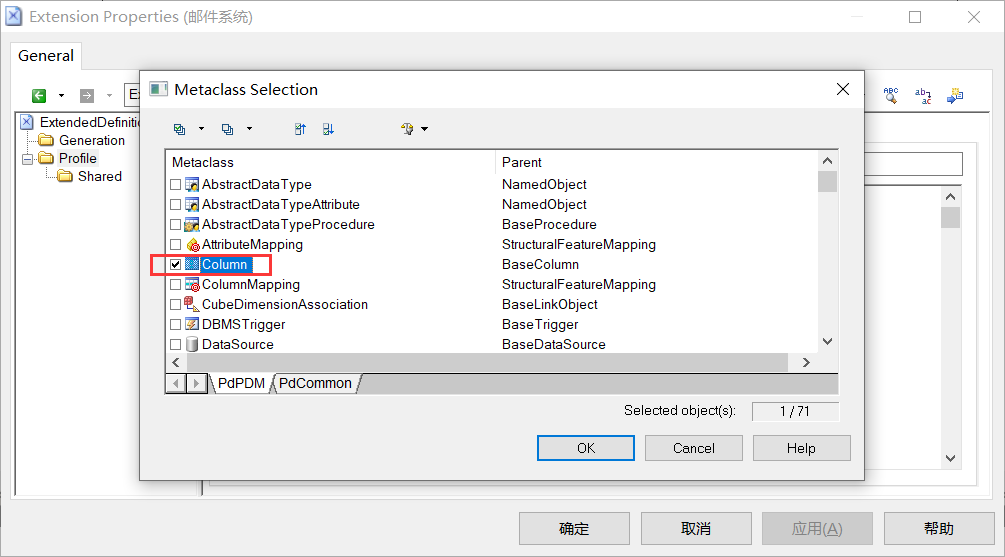Check AttributeMapping checkbox

[x=176, y=244]
